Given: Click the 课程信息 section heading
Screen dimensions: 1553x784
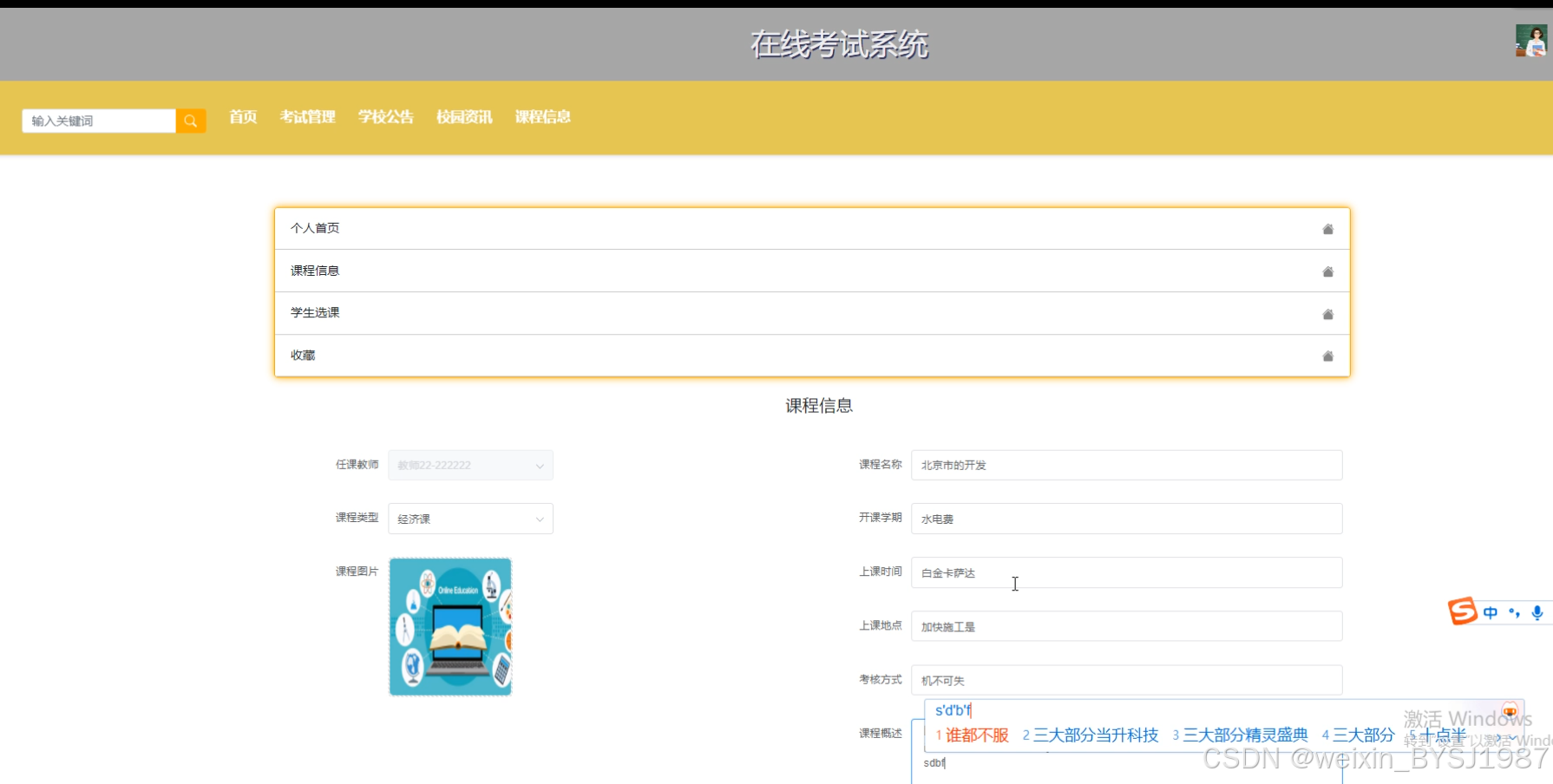Looking at the screenshot, I should click(x=819, y=406).
